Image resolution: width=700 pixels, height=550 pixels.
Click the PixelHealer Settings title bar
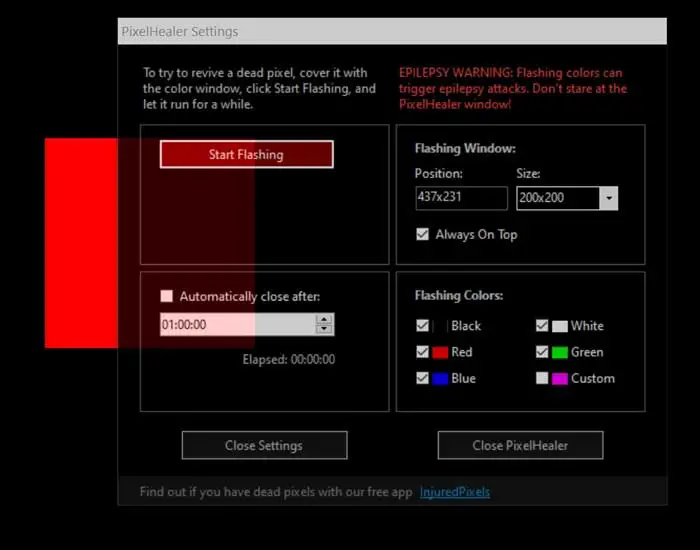[392, 31]
